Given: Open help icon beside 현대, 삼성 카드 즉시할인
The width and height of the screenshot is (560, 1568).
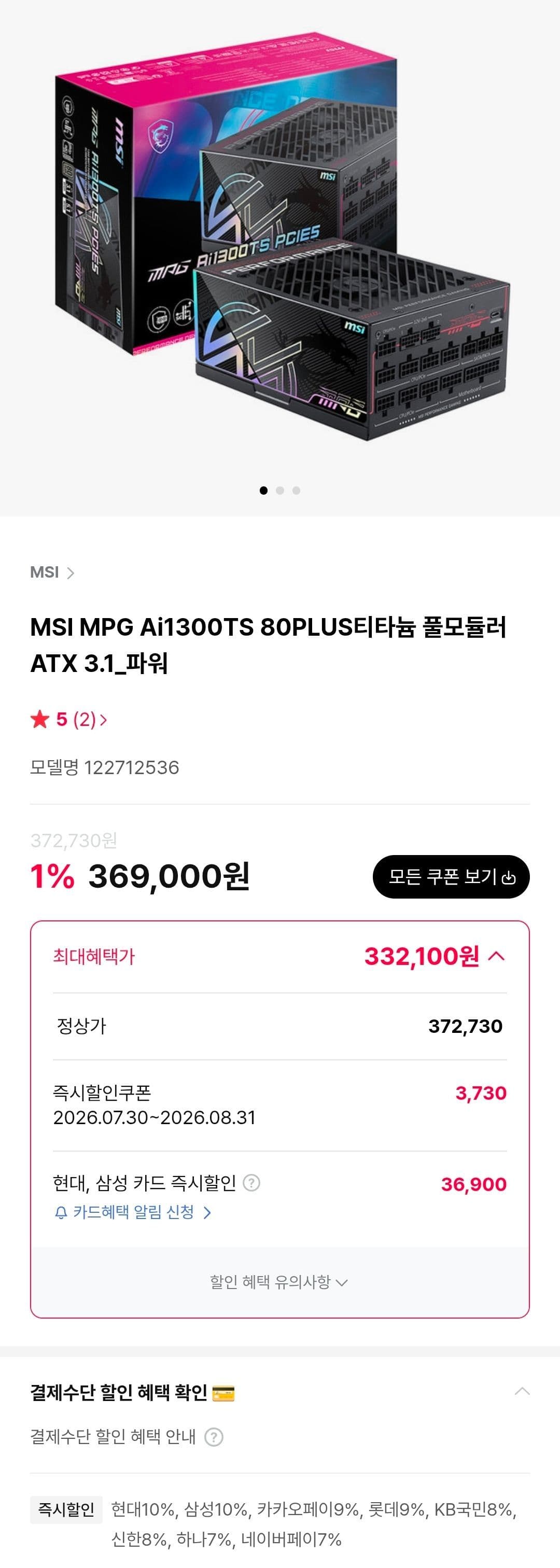Looking at the screenshot, I should (x=251, y=1183).
